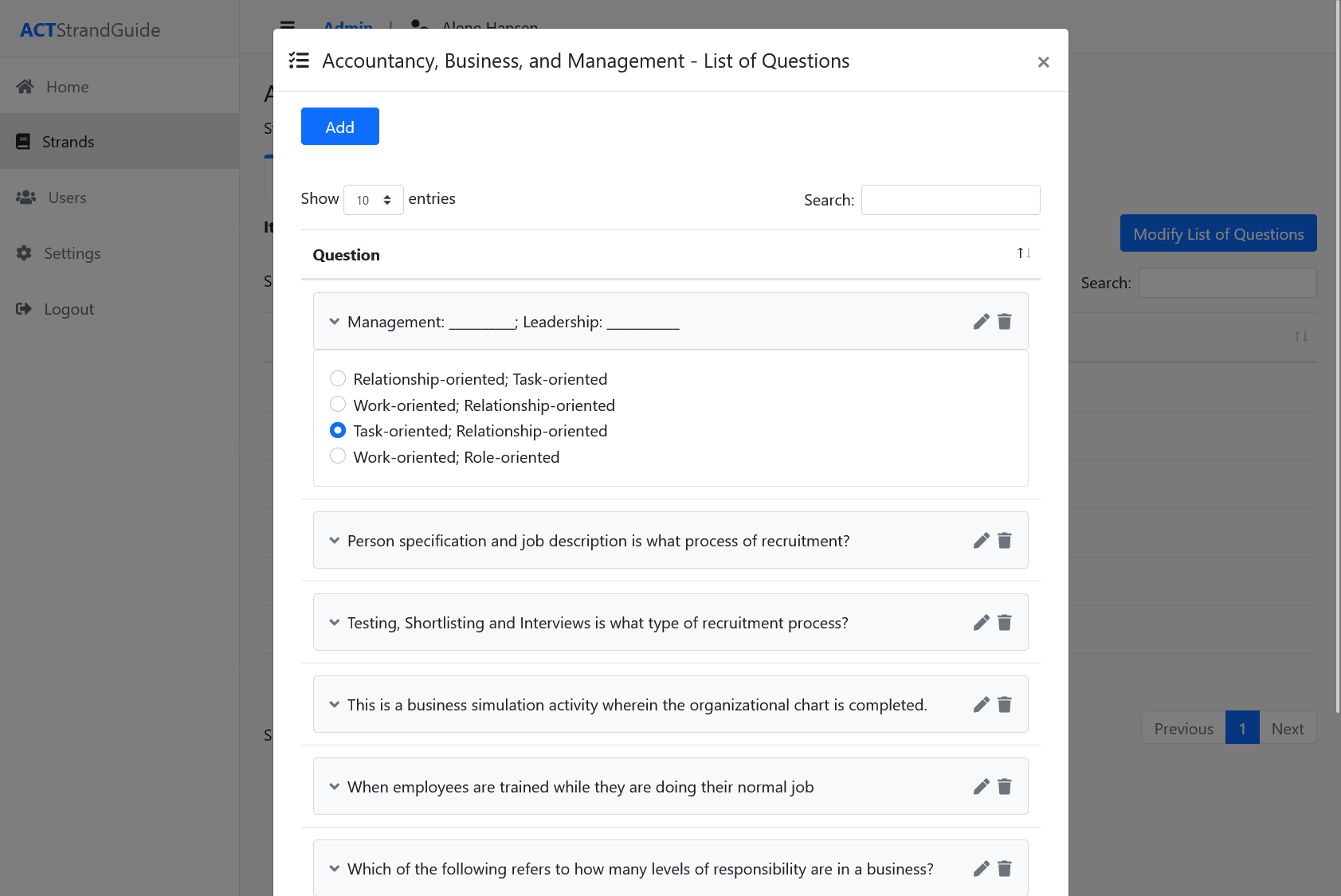Collapse the Management Leadership question
This screenshot has width=1341, height=896.
(335, 322)
